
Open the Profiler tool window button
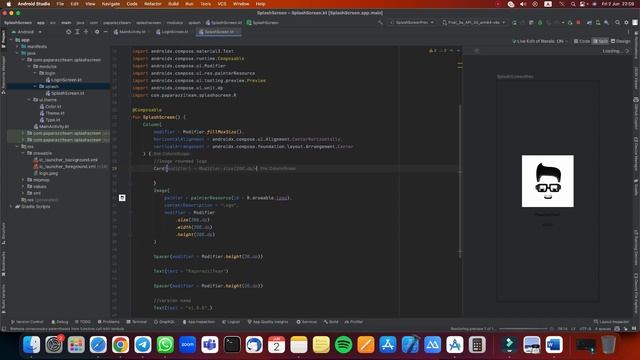(x=353, y=322)
